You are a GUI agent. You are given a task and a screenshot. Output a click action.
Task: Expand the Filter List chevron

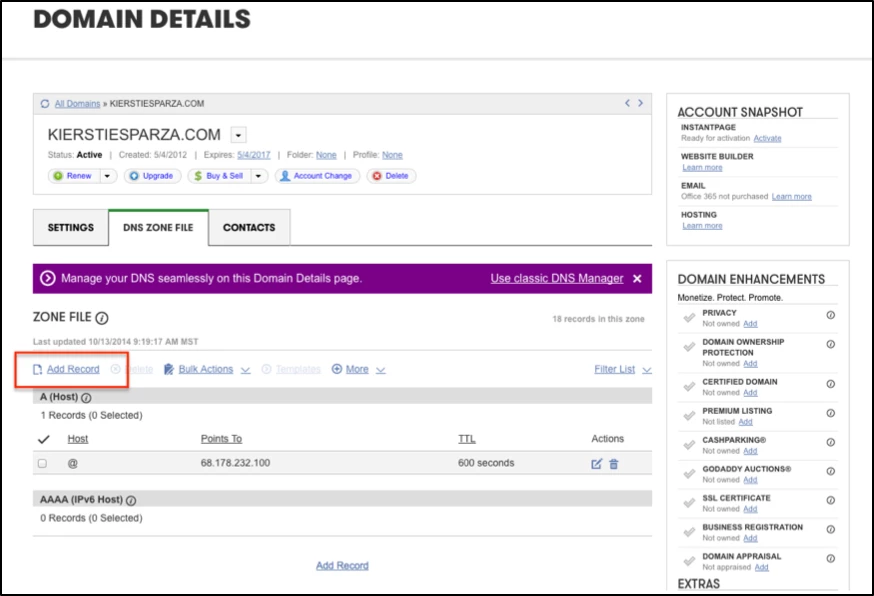click(647, 370)
